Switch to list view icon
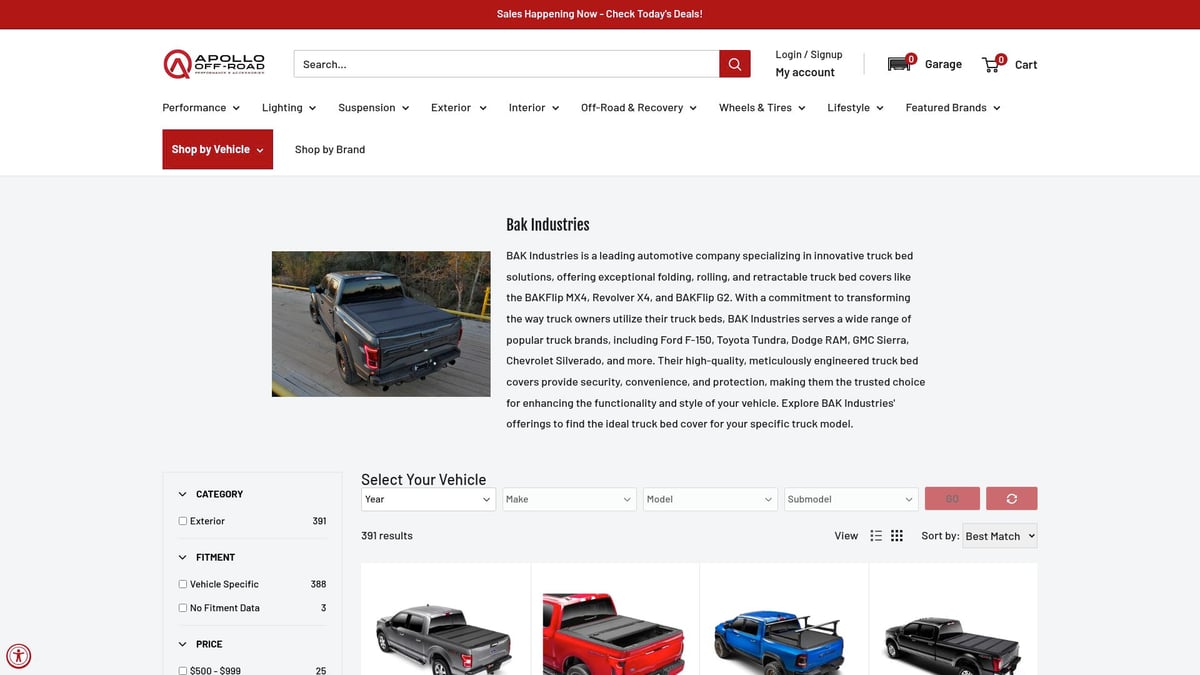Screen dimensions: 1200x675 click(x=876, y=536)
